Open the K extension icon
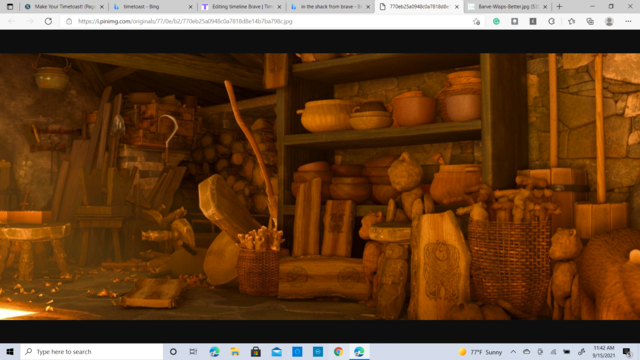Viewport: 640px width, 360px height. (x=533, y=21)
